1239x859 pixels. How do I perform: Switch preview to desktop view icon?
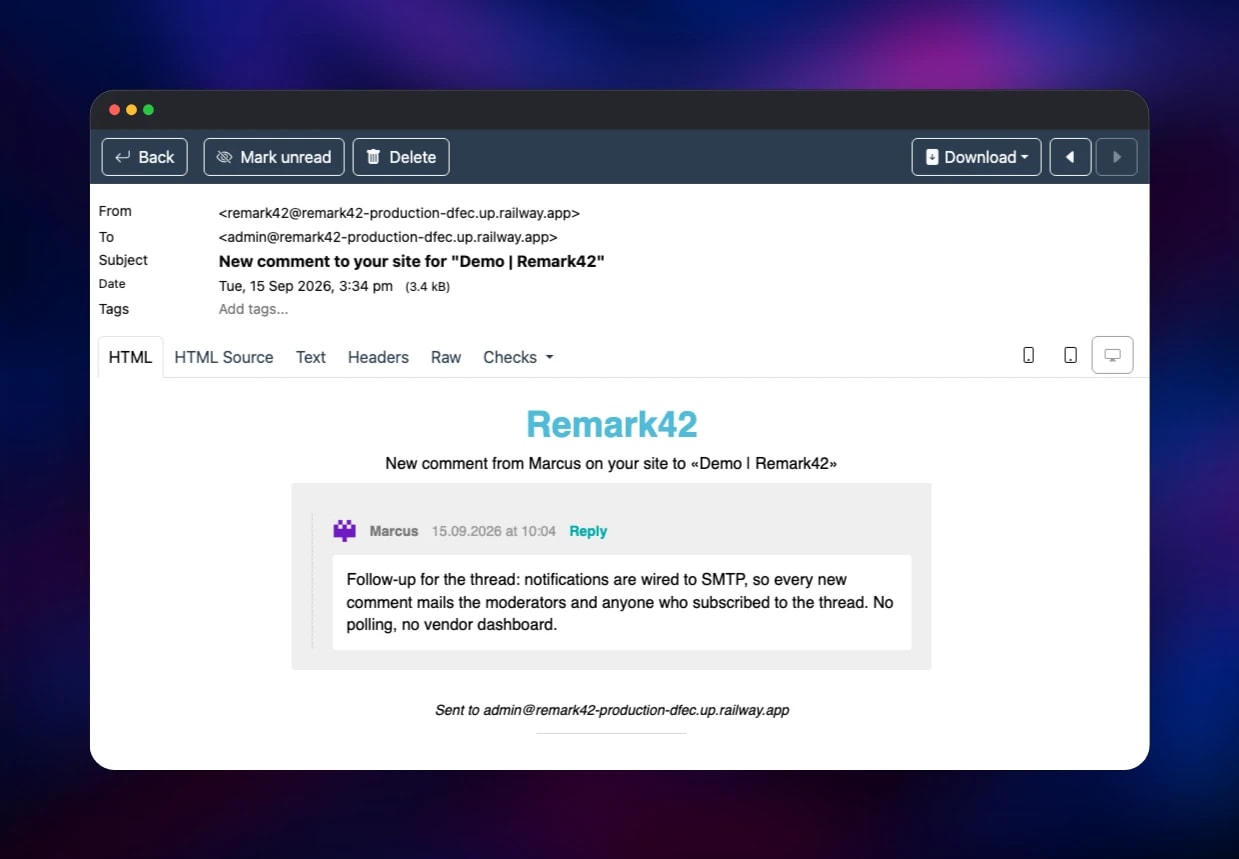(1112, 355)
